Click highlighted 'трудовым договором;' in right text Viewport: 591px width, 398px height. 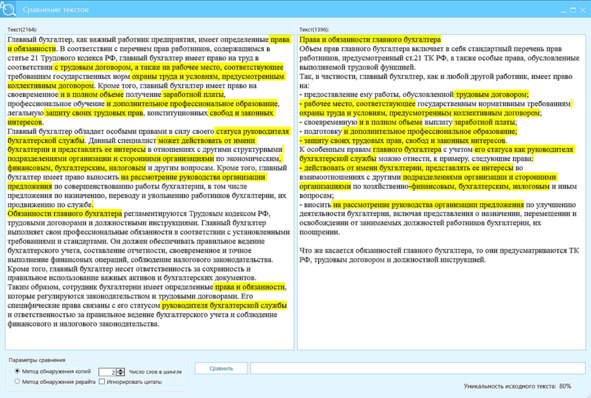click(491, 94)
